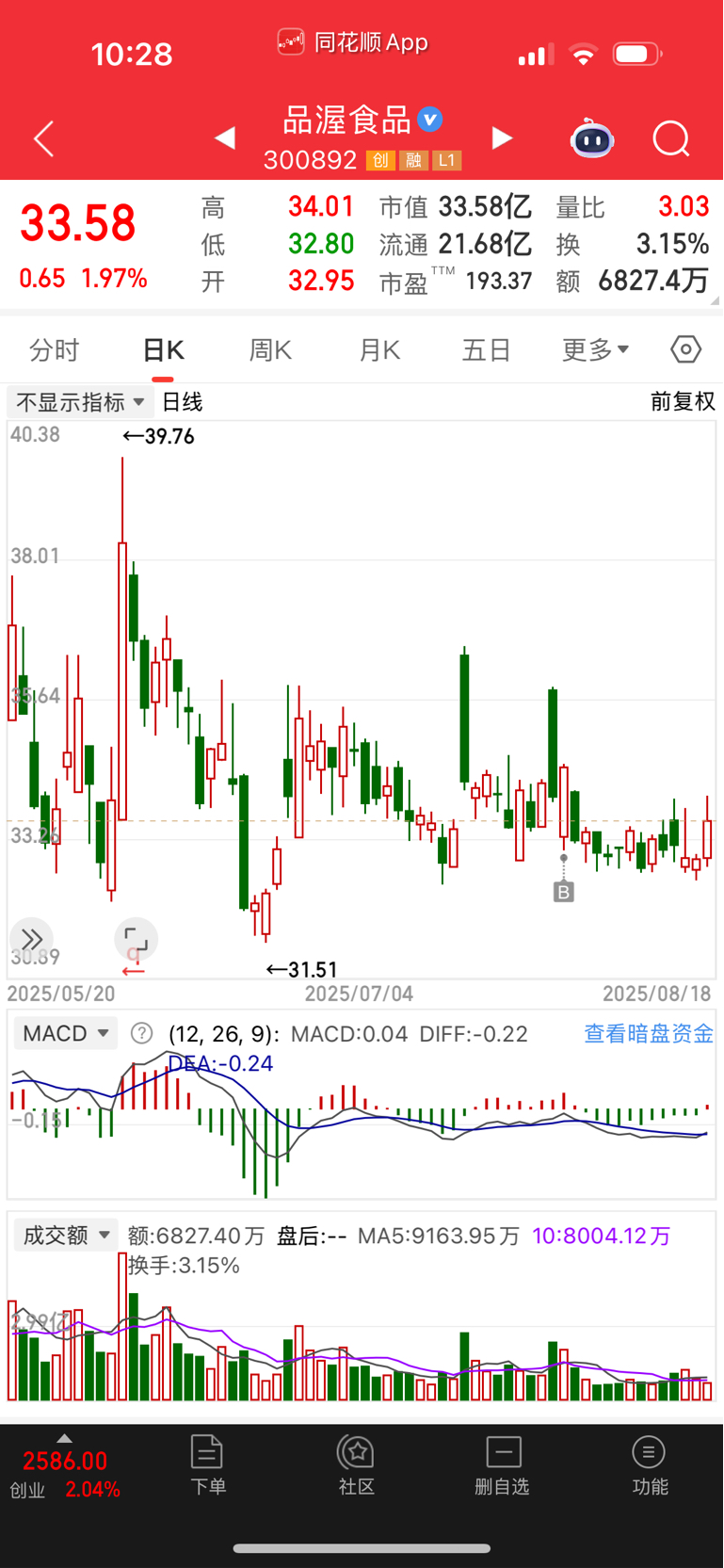Expand the 创业 index bar arrow
This screenshot has width=724, height=1568.
coord(64,1438)
